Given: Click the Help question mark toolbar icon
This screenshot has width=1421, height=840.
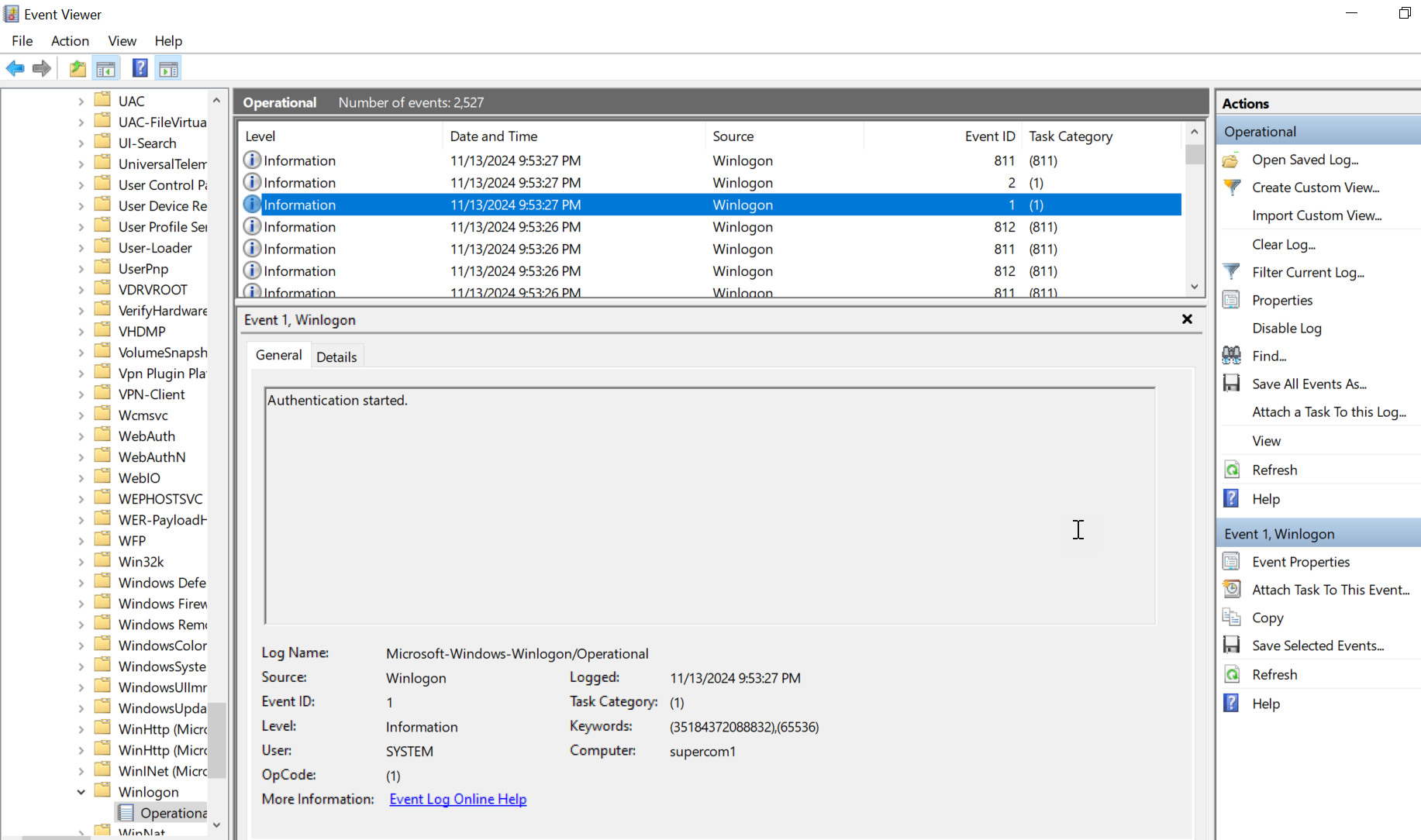Looking at the screenshot, I should [x=140, y=68].
